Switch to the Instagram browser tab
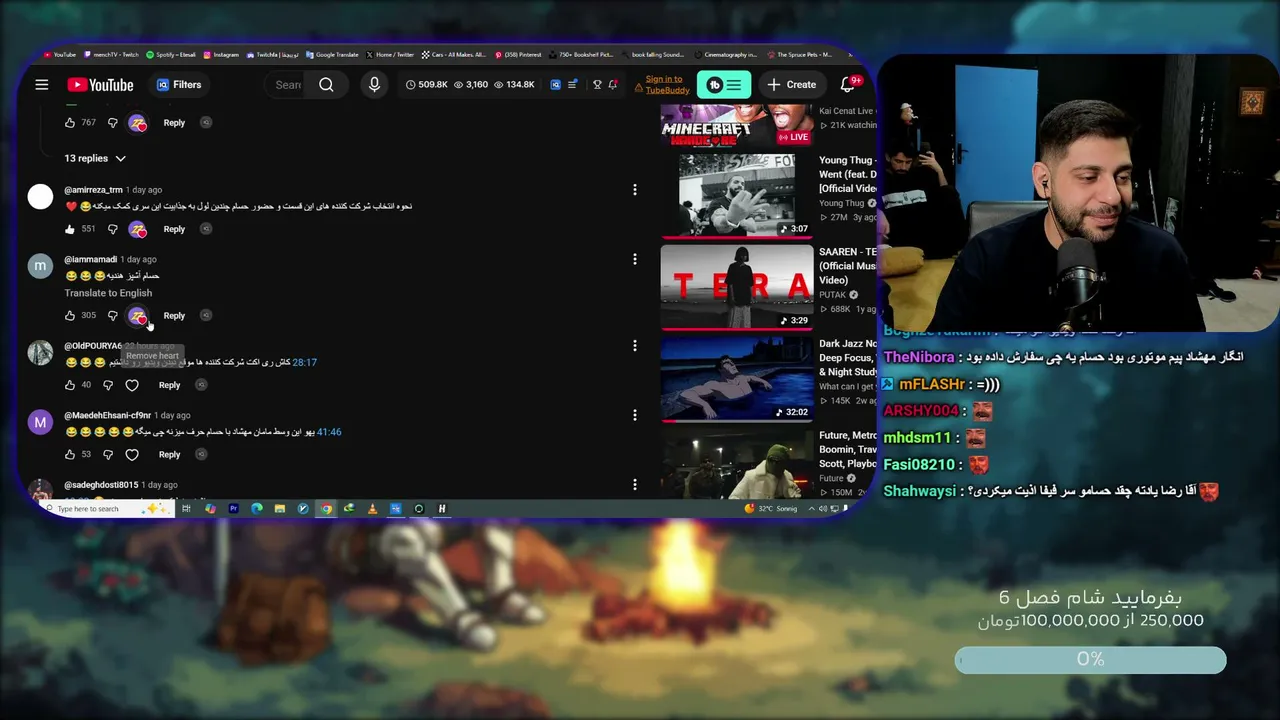The height and width of the screenshot is (720, 1280). [x=221, y=55]
